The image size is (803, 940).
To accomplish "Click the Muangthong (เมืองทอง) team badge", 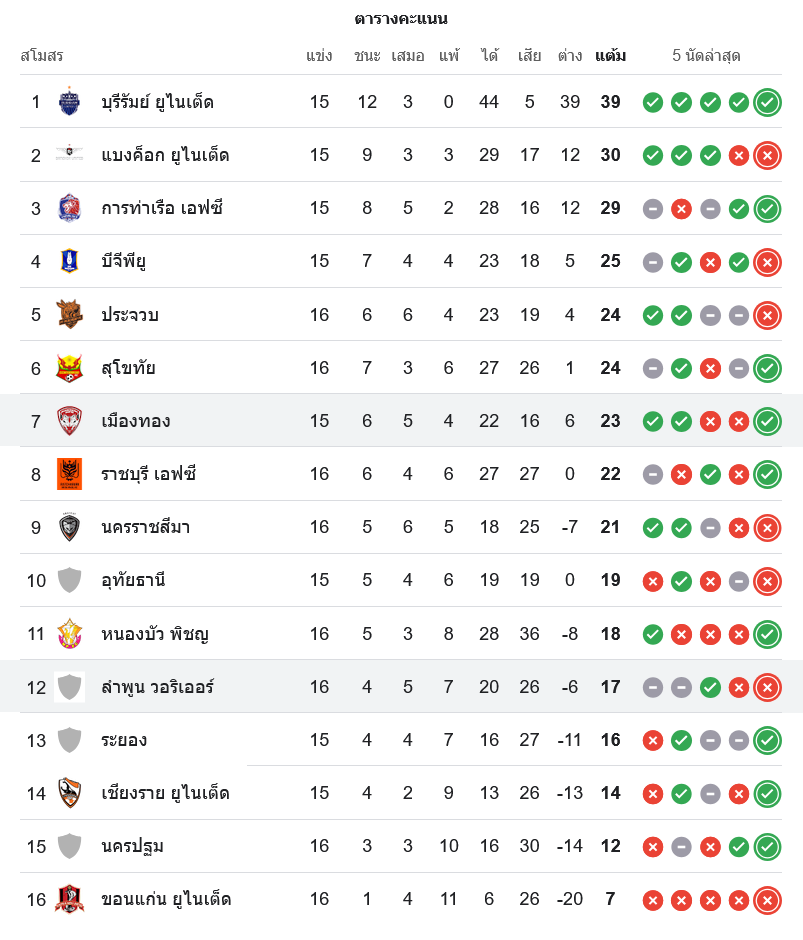I will coord(69,421).
